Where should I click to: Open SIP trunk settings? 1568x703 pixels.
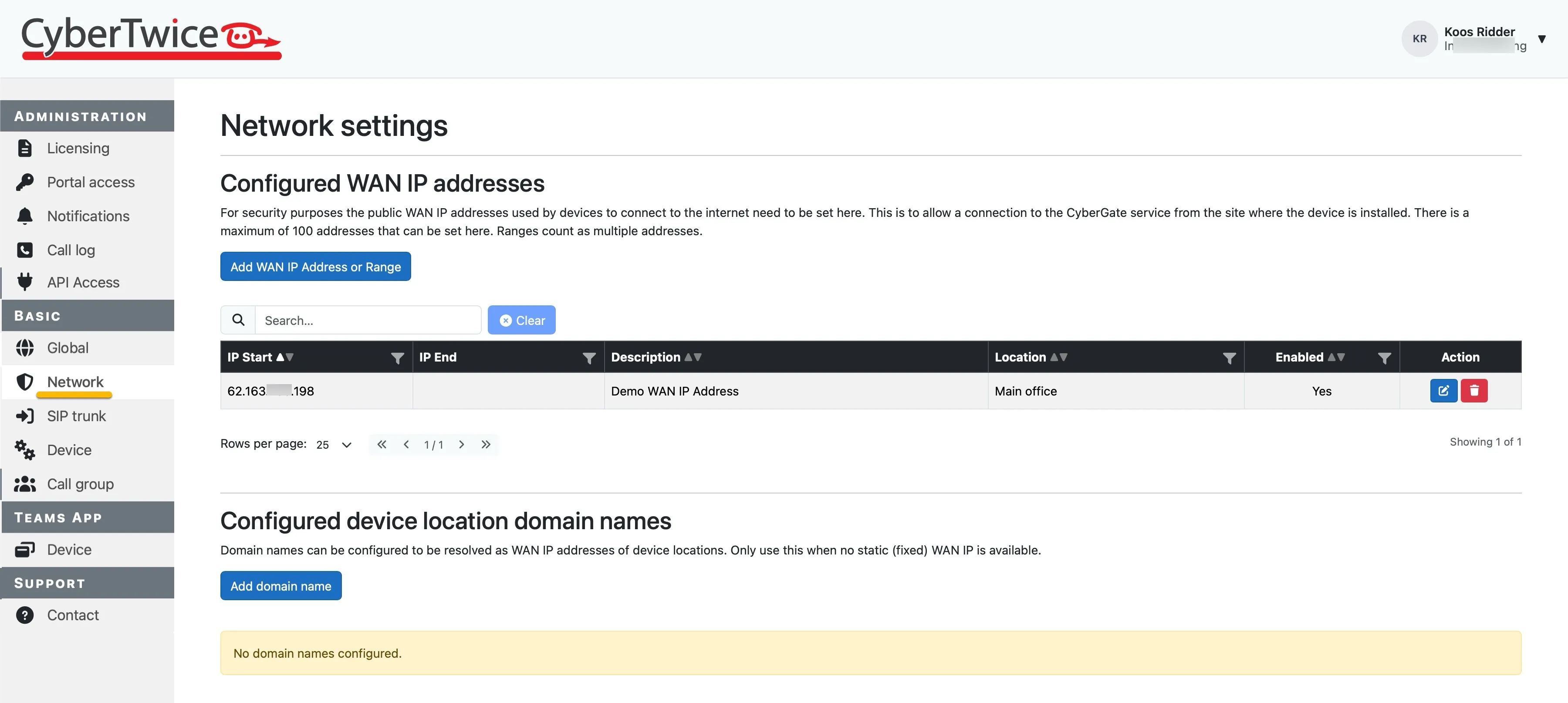coord(76,416)
